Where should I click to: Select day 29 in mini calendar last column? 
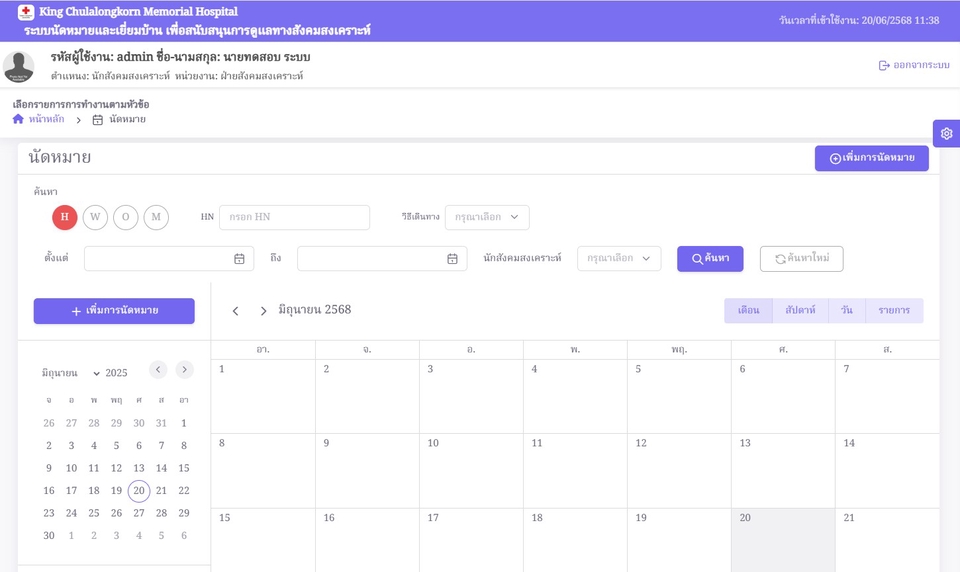click(184, 513)
